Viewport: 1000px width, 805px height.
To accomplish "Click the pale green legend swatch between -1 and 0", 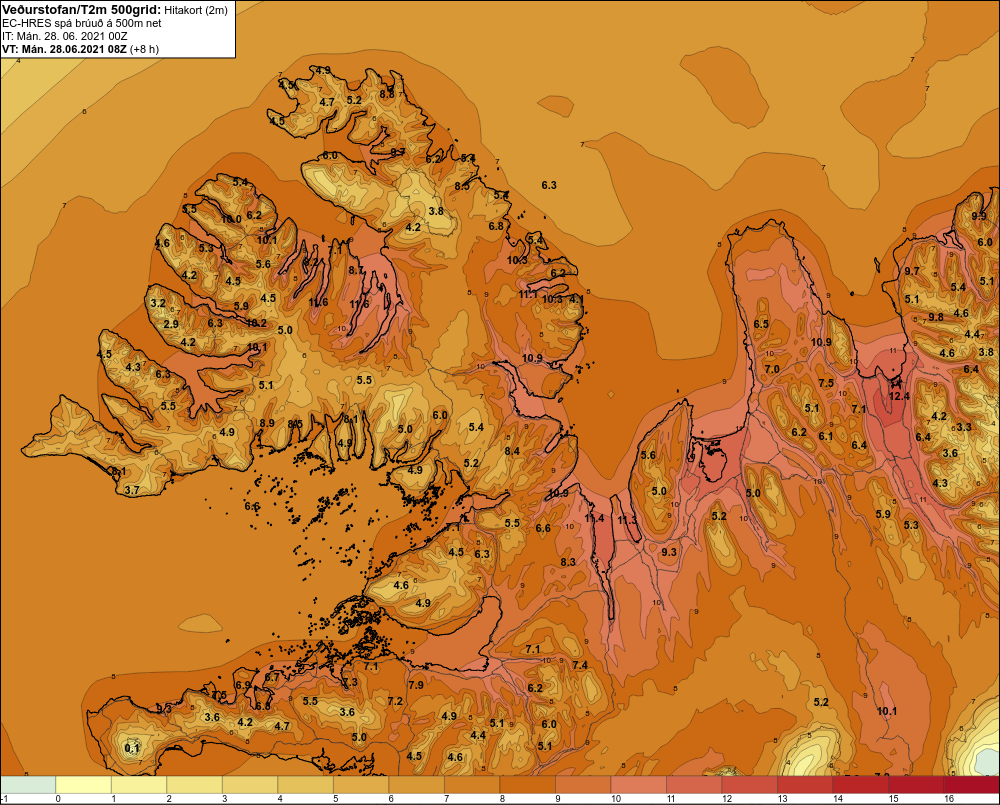I will pos(28,785).
